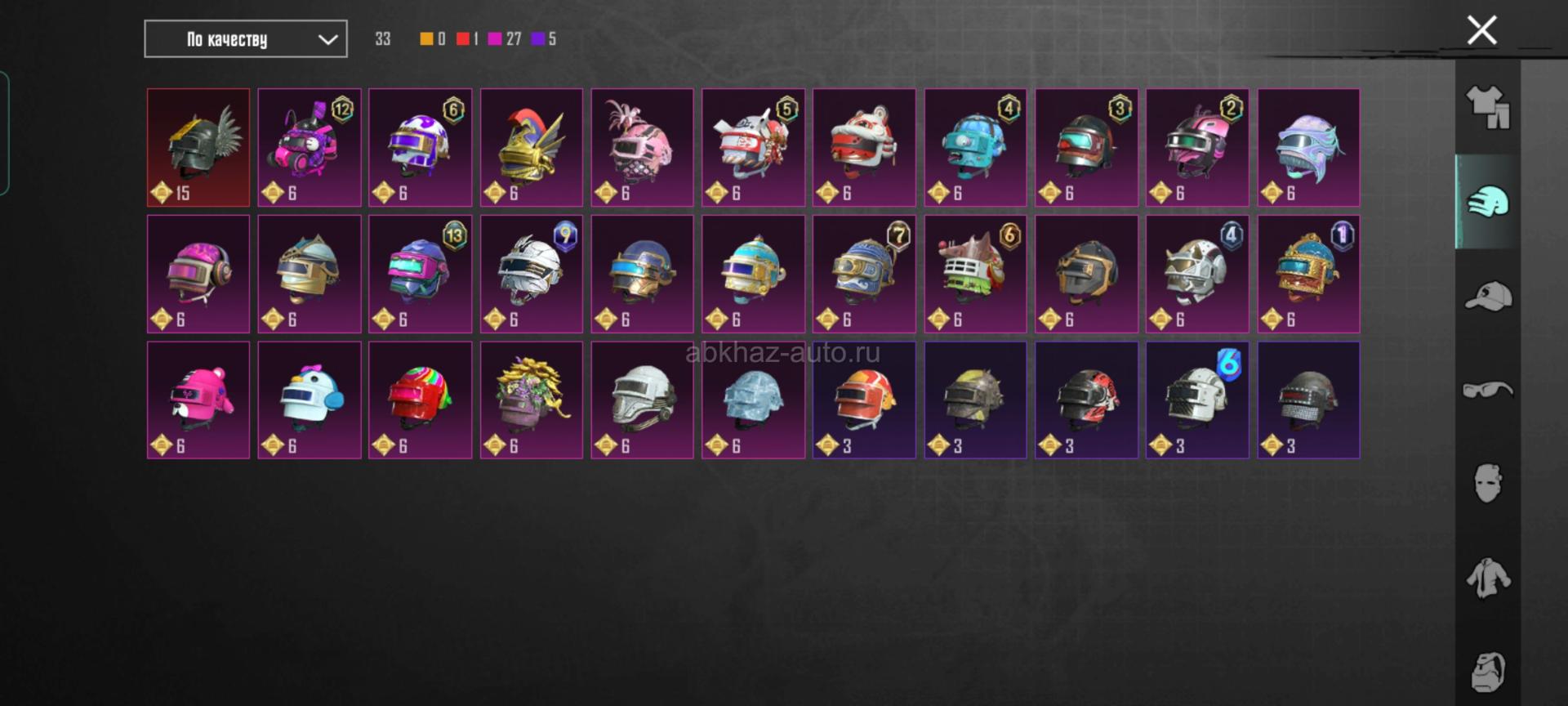Image resolution: width=1568 pixels, height=706 pixels.
Task: Select the ice crystal helmet
Action: [753, 400]
